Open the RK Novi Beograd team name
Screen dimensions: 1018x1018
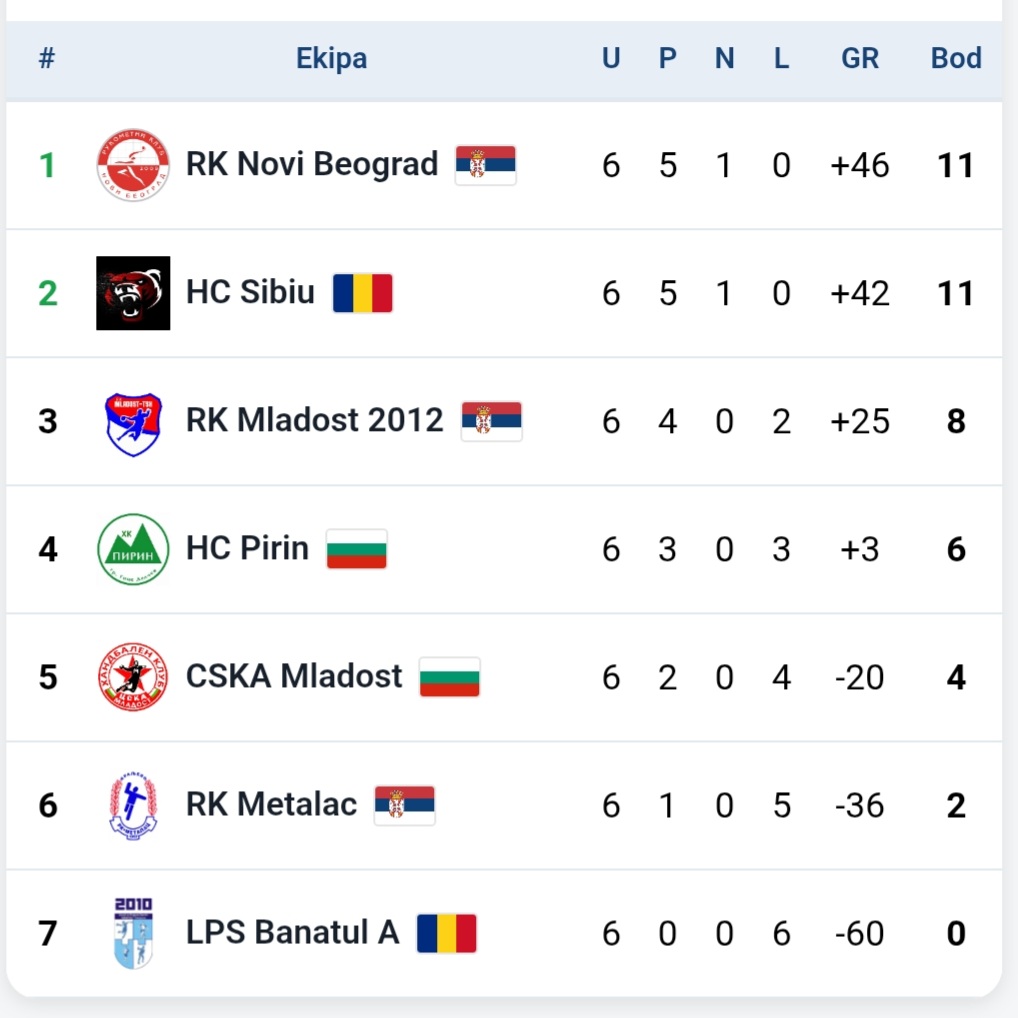coord(312,164)
